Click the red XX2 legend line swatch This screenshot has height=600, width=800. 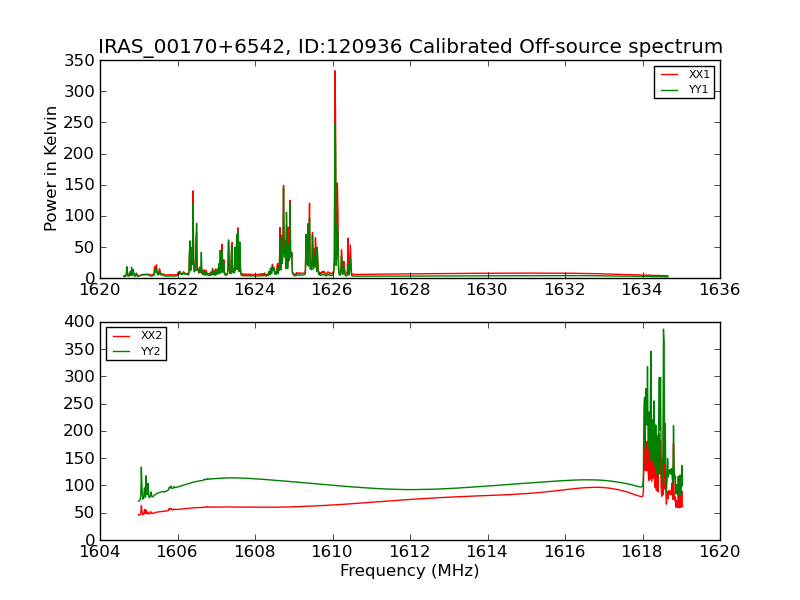point(122,336)
